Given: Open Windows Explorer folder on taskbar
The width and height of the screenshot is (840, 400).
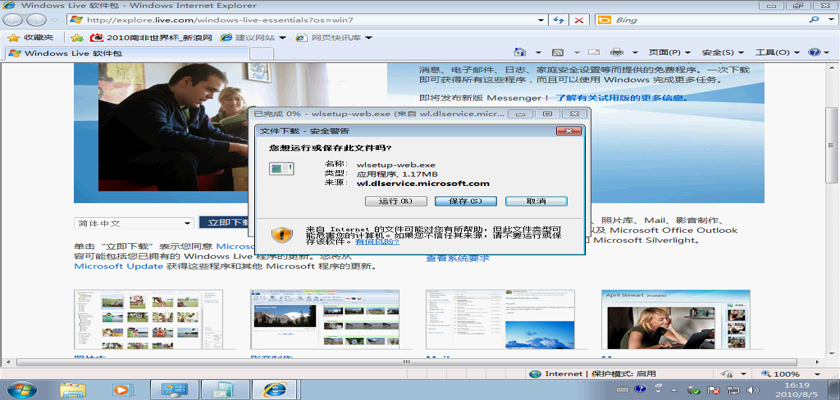Looking at the screenshot, I should pos(72,389).
